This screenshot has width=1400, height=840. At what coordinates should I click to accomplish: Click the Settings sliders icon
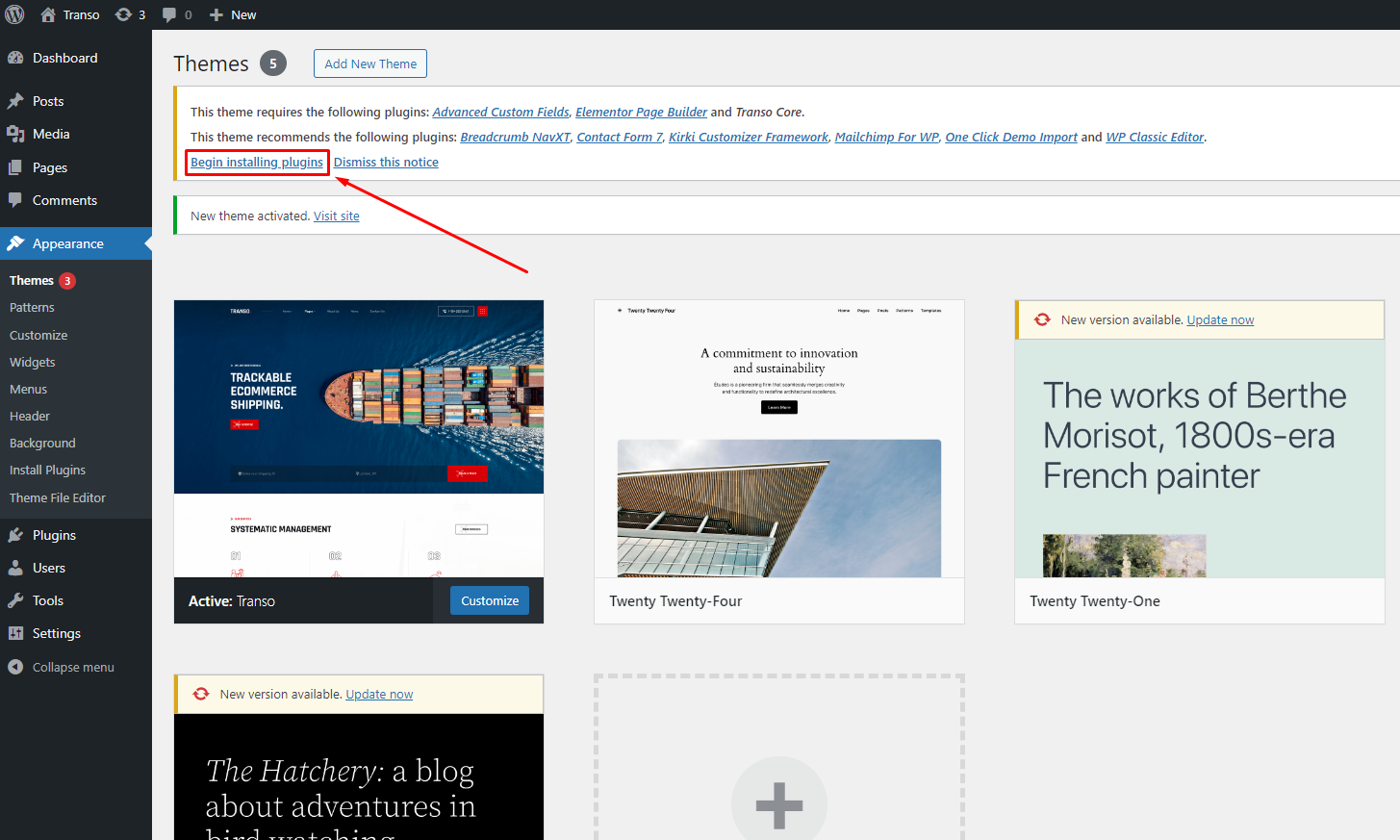click(x=15, y=633)
